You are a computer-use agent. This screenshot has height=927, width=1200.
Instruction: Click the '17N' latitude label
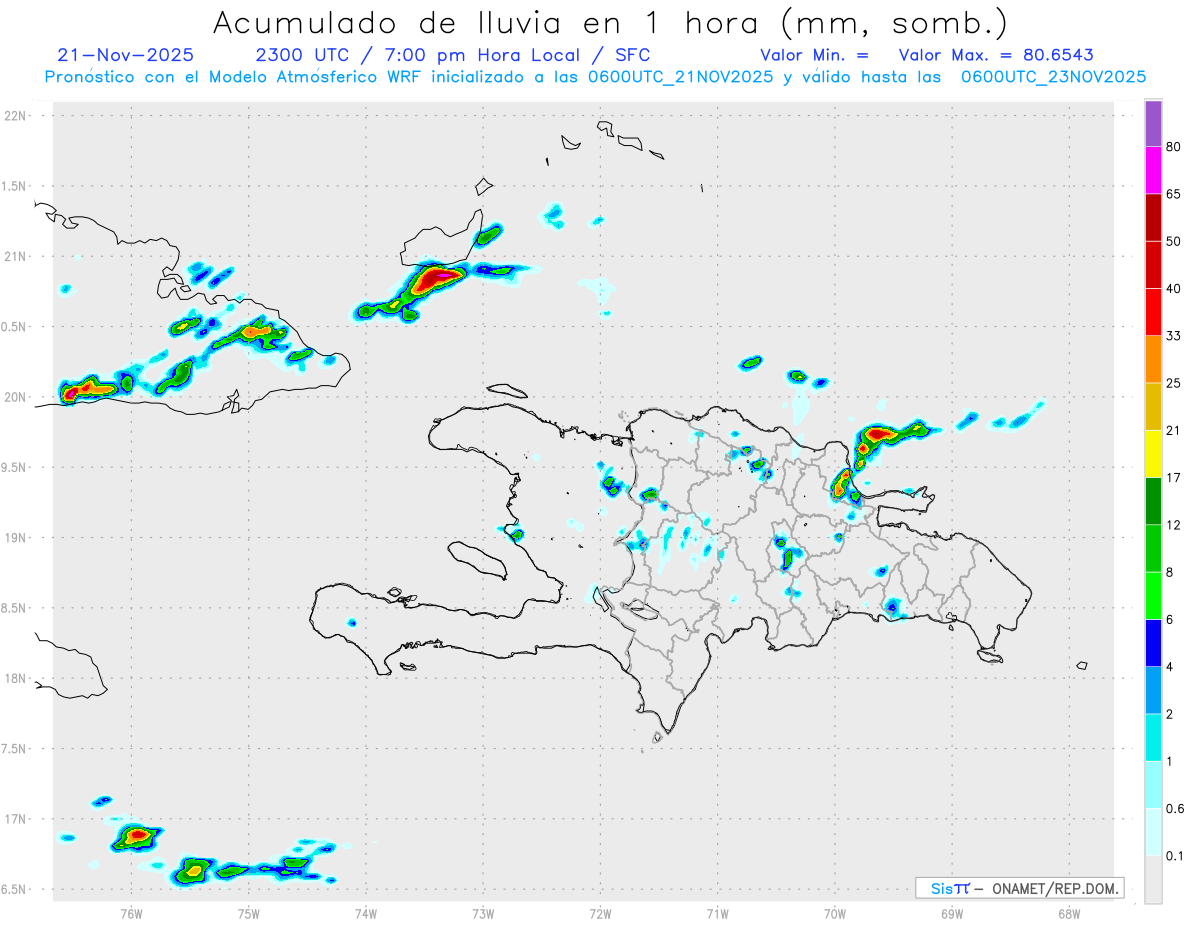[15, 819]
